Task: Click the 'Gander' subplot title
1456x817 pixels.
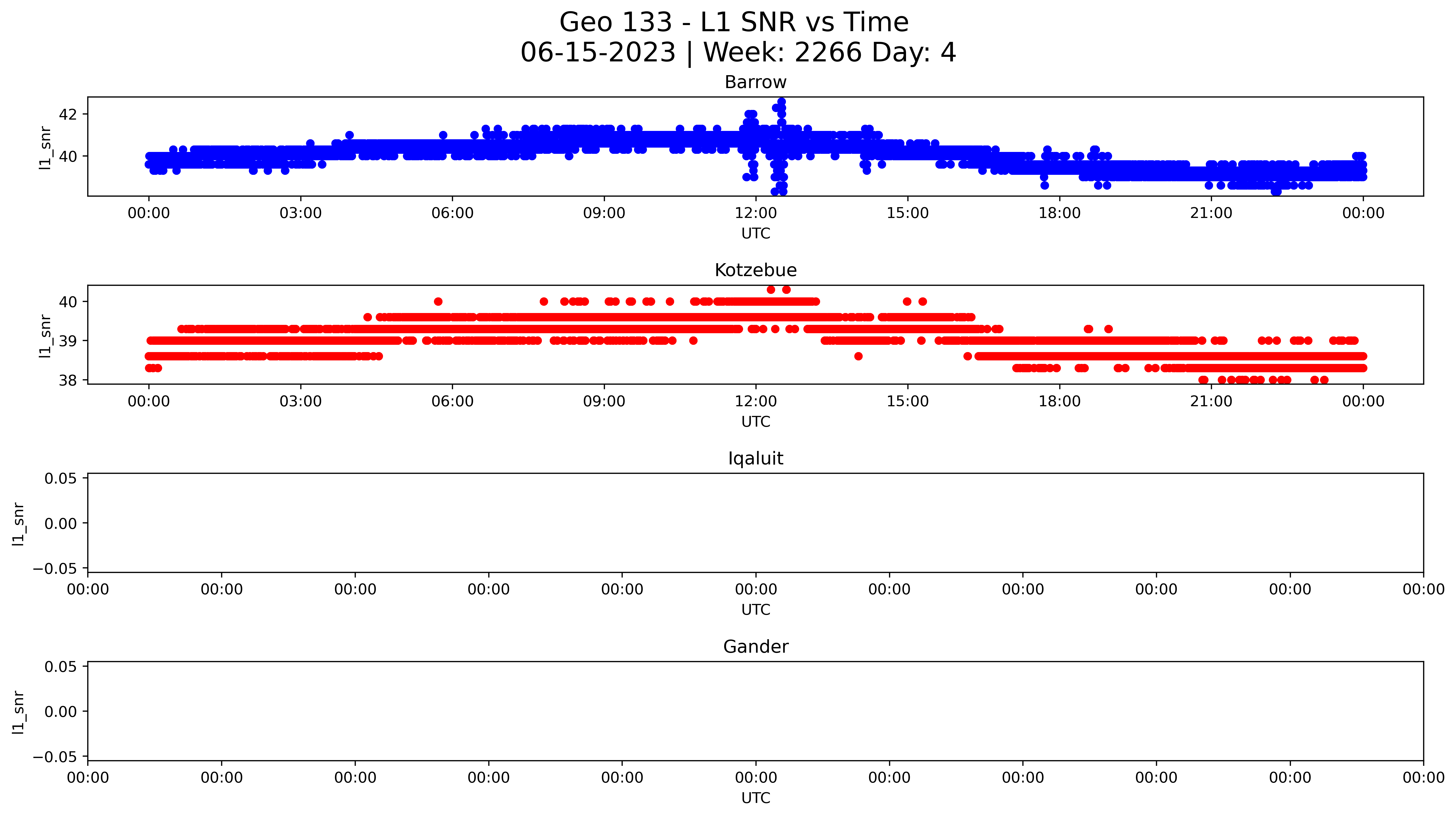Action: [x=756, y=647]
